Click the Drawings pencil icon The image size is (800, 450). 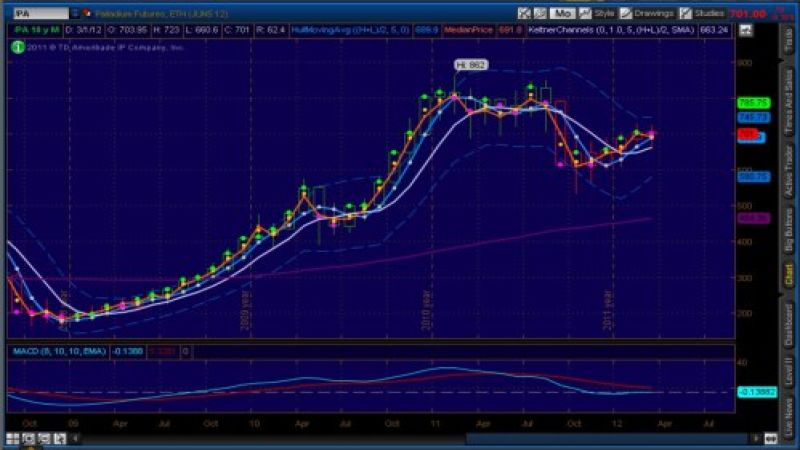click(x=626, y=13)
